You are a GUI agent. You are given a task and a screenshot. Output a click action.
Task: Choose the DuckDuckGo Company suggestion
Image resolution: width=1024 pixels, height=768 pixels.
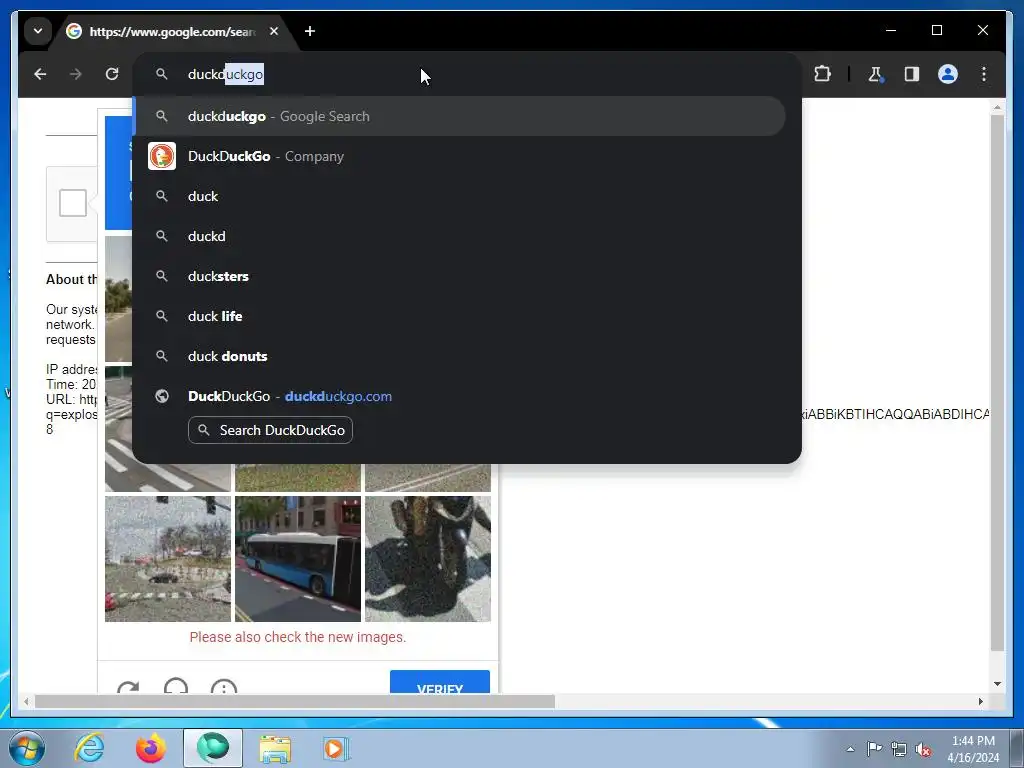(459, 157)
